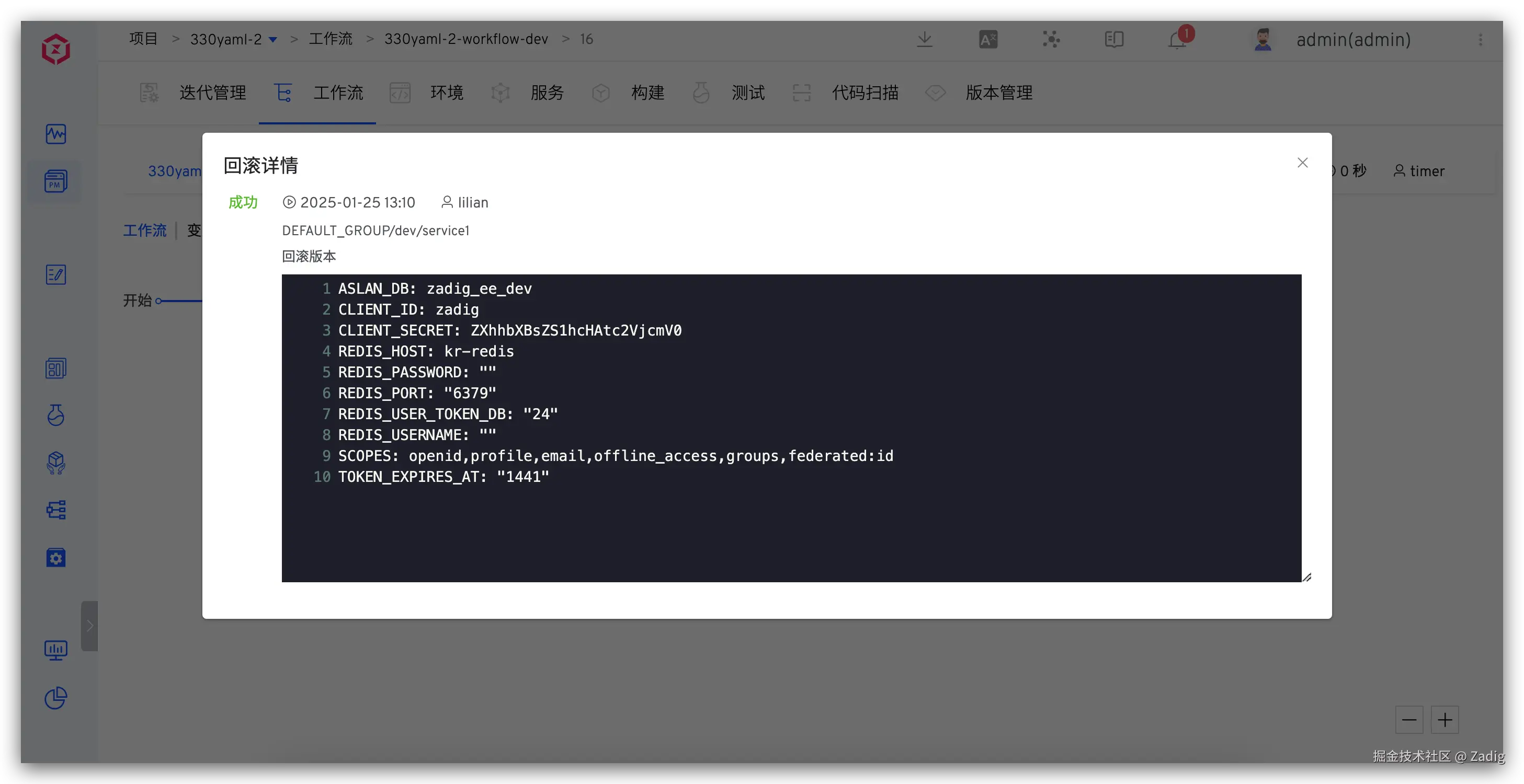Click the notification bell icon
The width and height of the screenshot is (1524, 784).
[1177, 40]
